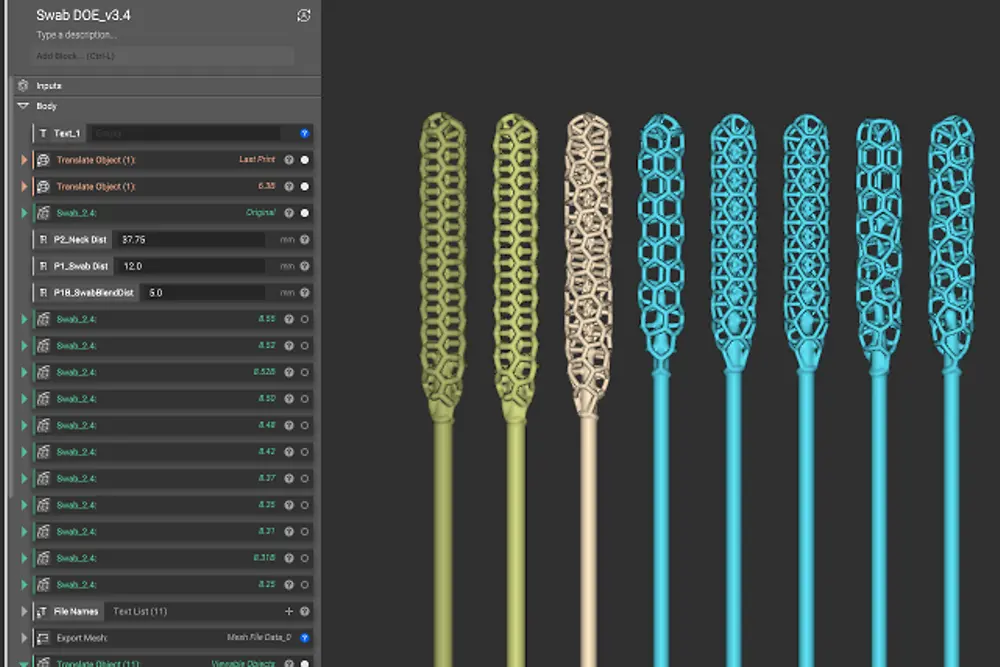Expand the Swab_2.4 Original block
The width and height of the screenshot is (1000, 667).
click(23, 213)
